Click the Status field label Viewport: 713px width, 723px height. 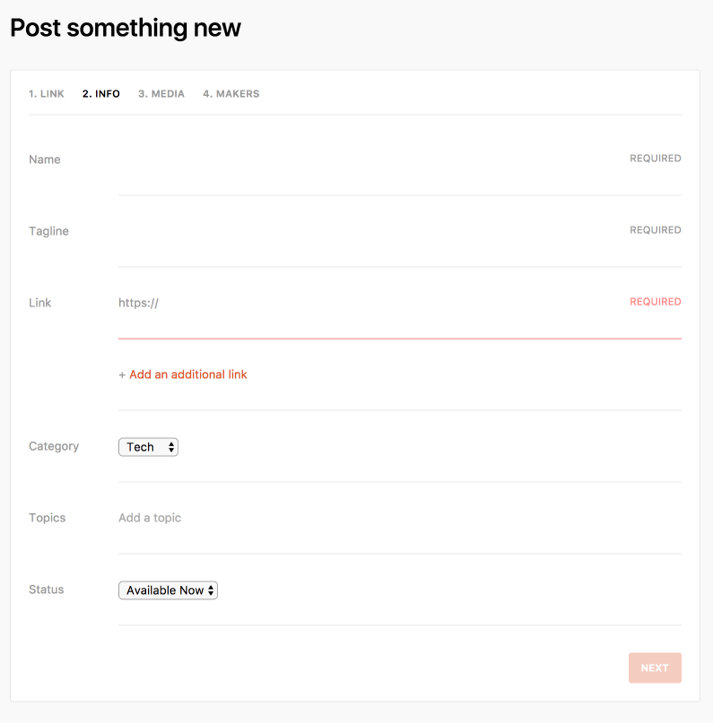[x=46, y=589]
